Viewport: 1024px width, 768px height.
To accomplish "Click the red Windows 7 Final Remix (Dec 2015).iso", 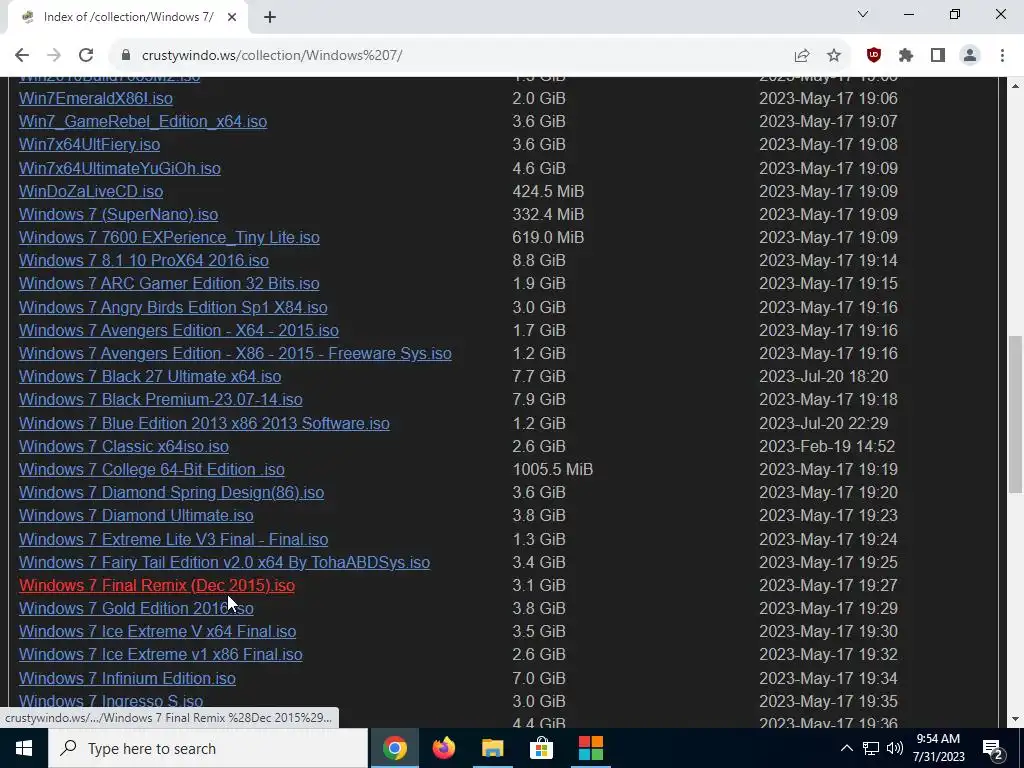I will click(x=157, y=585).
